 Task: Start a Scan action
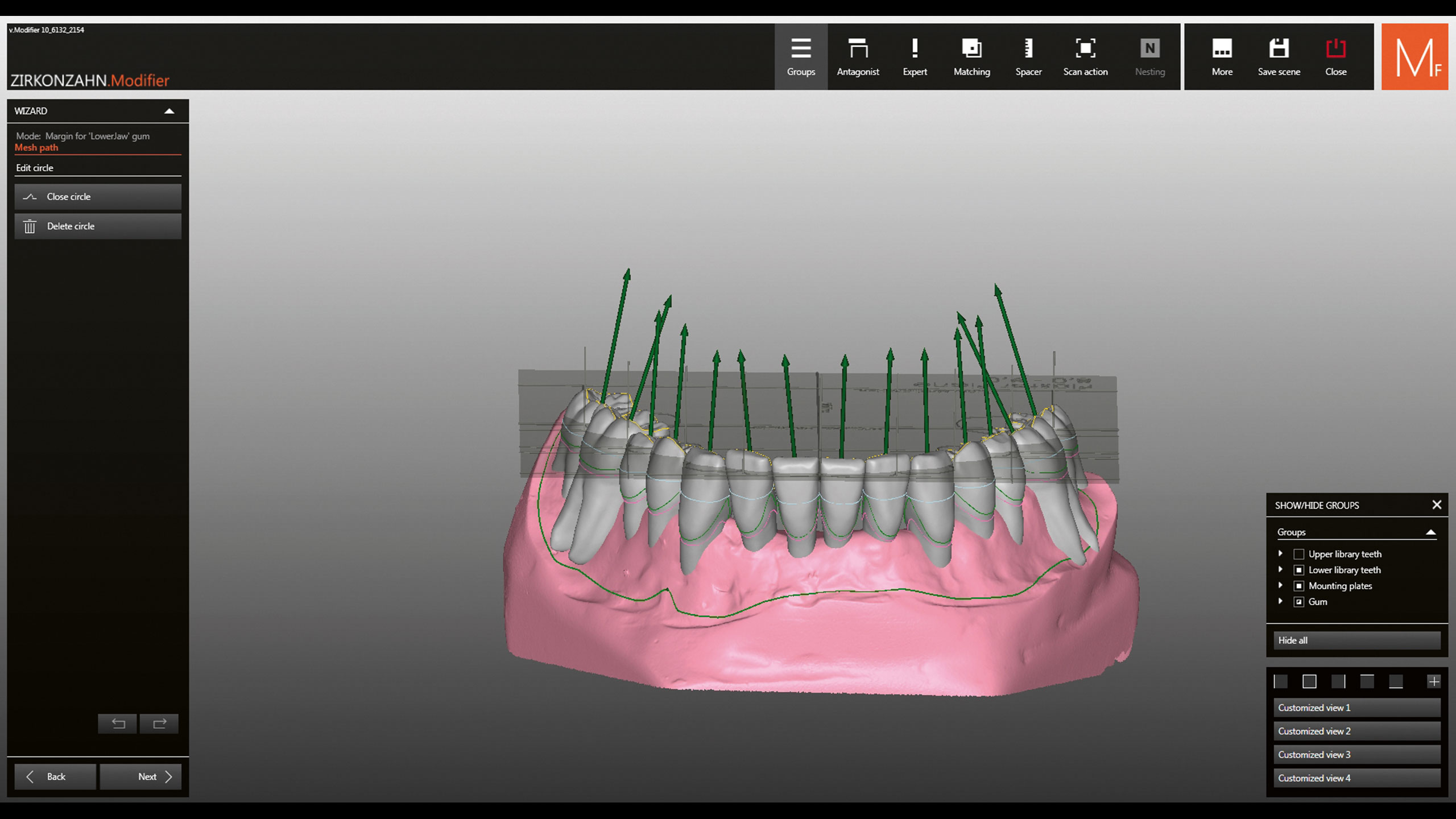[1085, 57]
